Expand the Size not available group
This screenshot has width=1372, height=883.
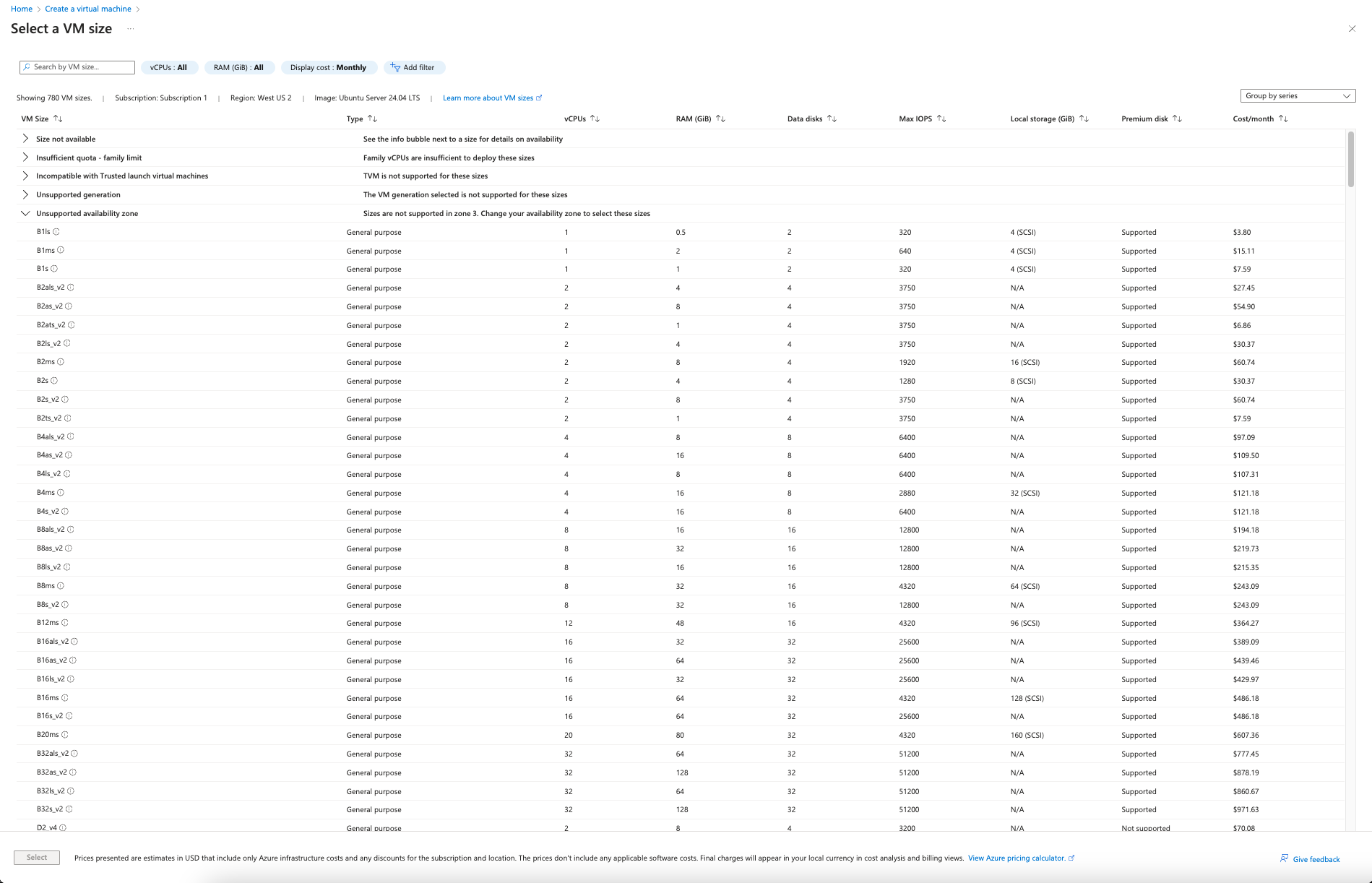point(26,139)
